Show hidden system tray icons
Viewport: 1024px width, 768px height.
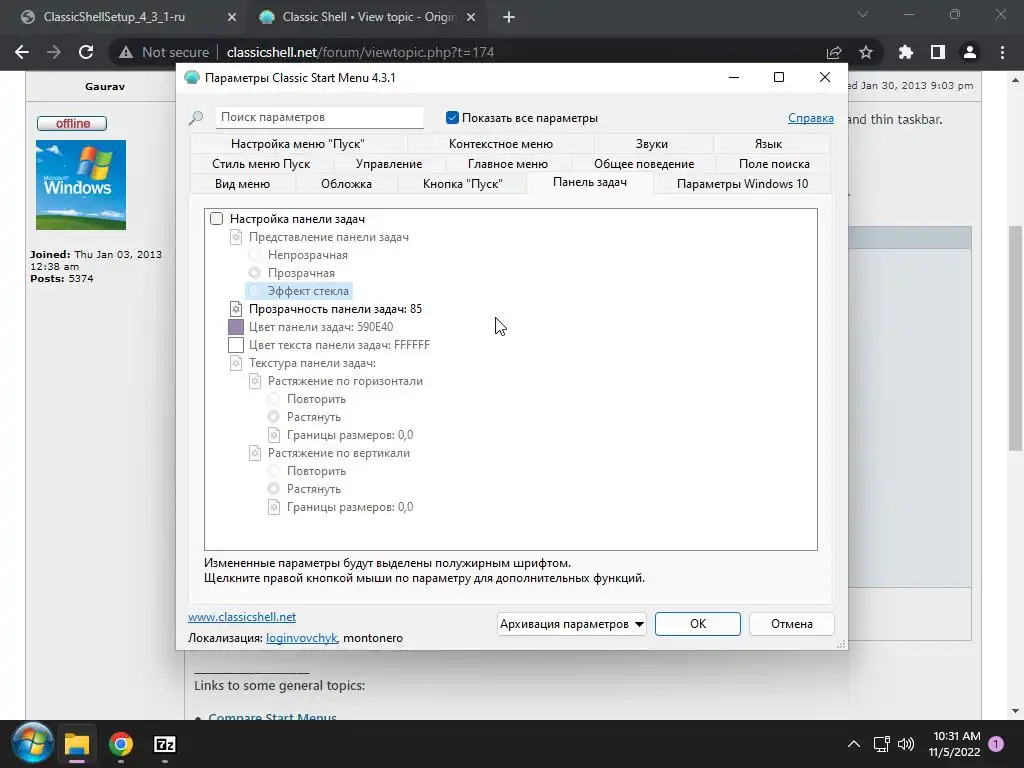click(853, 744)
